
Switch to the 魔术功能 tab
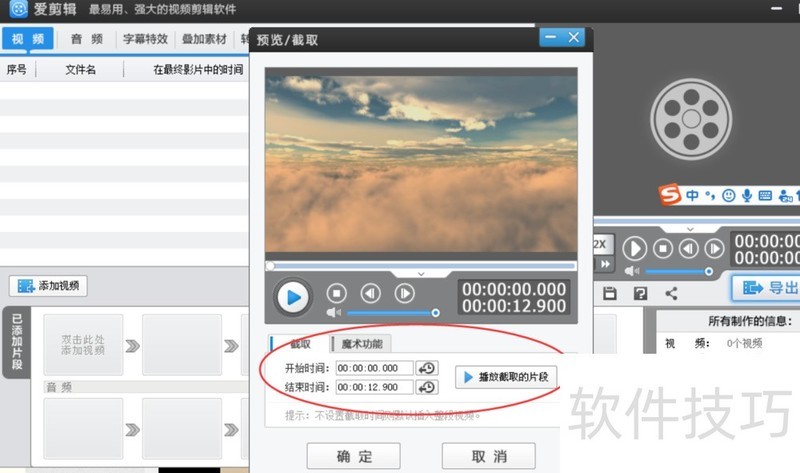click(361, 344)
